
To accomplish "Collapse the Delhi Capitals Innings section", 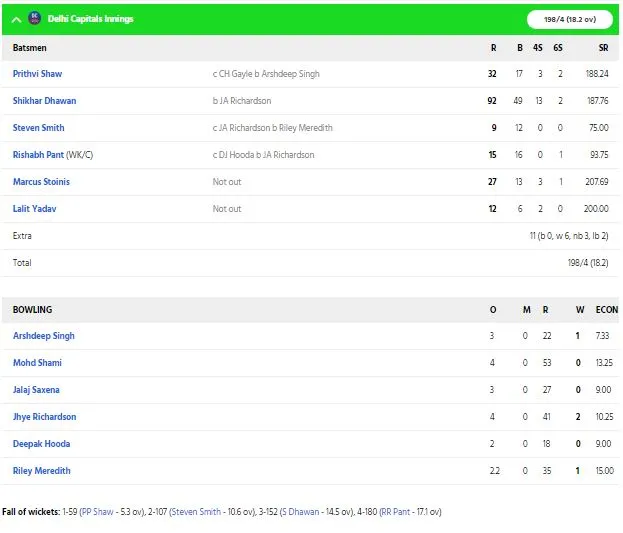I will tap(16, 19).
